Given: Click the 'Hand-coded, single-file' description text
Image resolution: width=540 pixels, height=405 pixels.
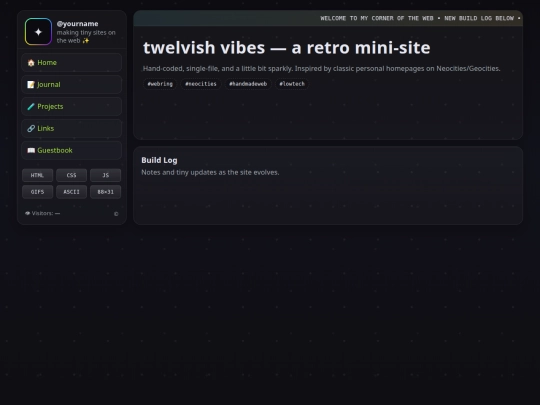Looking at the screenshot, I should [322, 69].
